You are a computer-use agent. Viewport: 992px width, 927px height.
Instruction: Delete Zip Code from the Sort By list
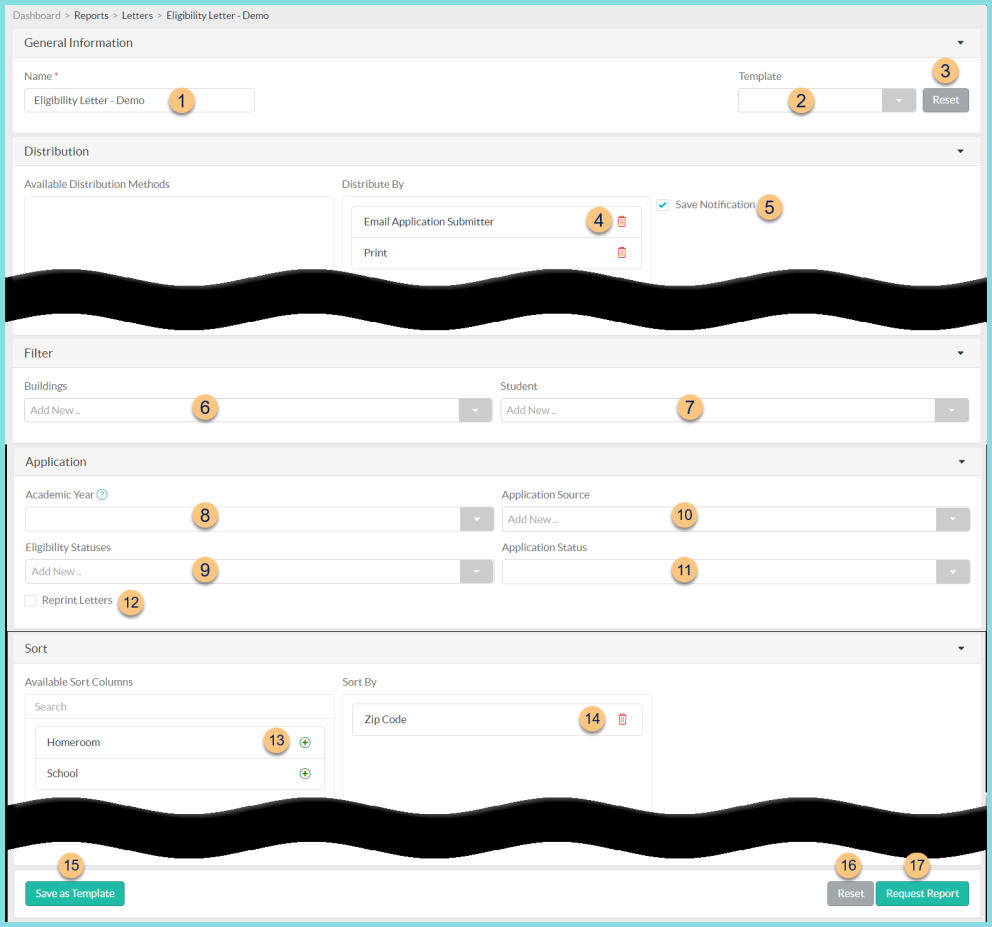click(x=622, y=719)
